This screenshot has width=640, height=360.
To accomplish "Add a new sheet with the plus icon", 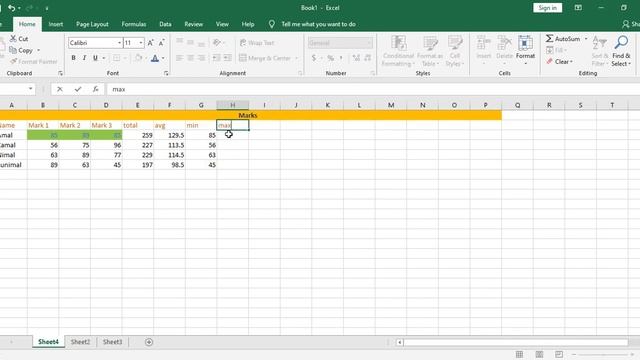I will (149, 342).
